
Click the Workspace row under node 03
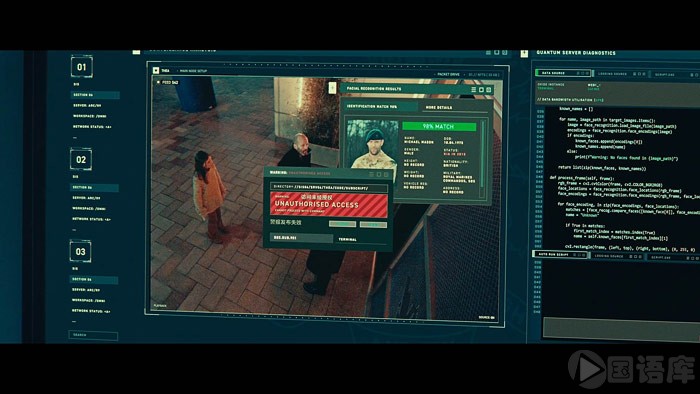88,300
